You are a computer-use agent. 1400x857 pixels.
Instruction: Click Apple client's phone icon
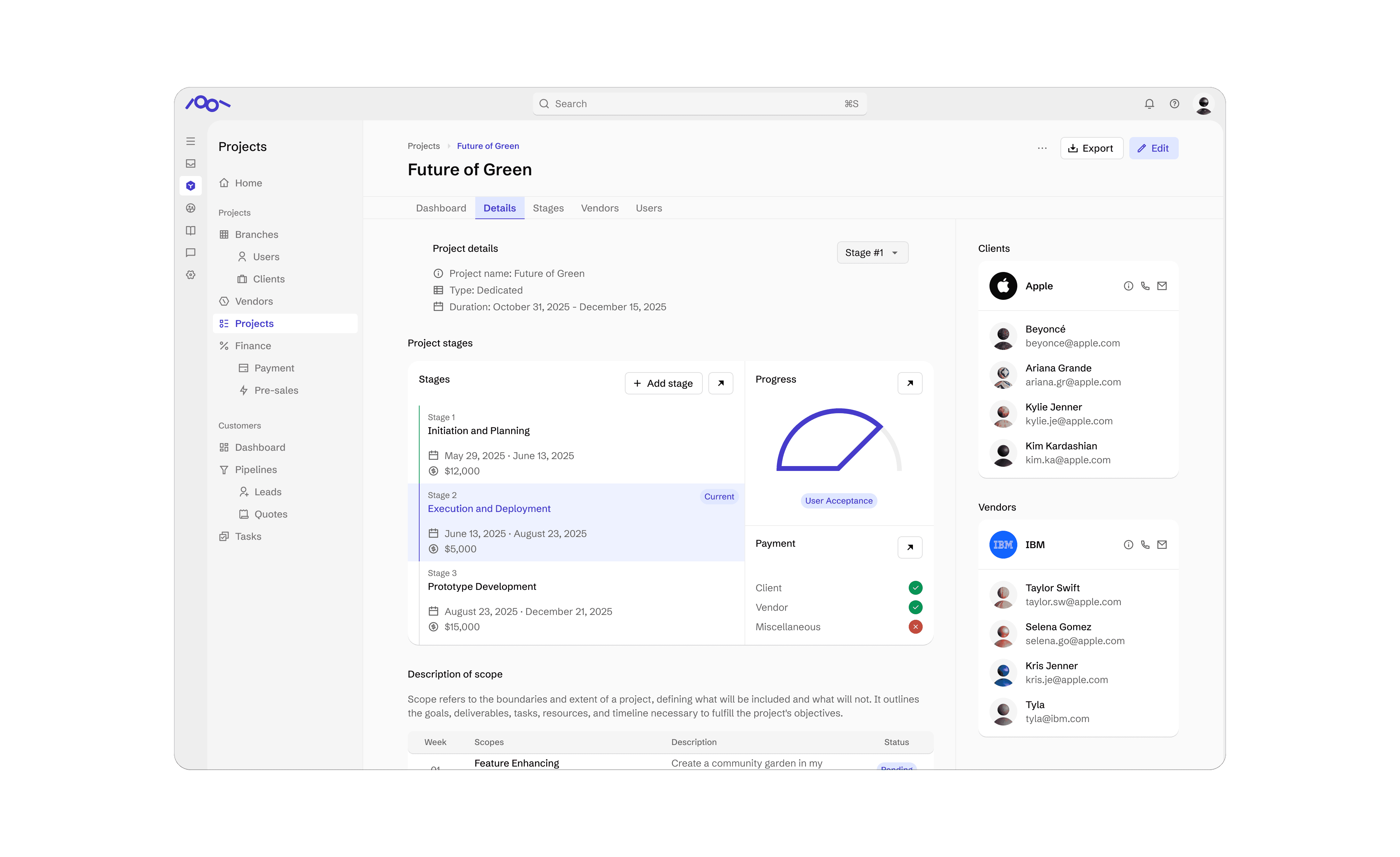pyautogui.click(x=1145, y=286)
